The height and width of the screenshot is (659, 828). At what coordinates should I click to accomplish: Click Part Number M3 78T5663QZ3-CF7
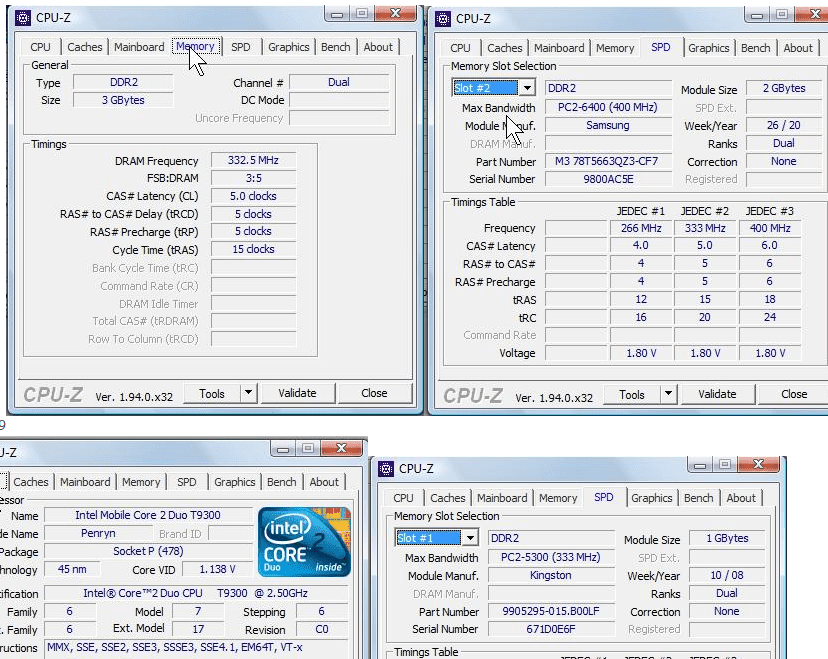click(x=608, y=161)
